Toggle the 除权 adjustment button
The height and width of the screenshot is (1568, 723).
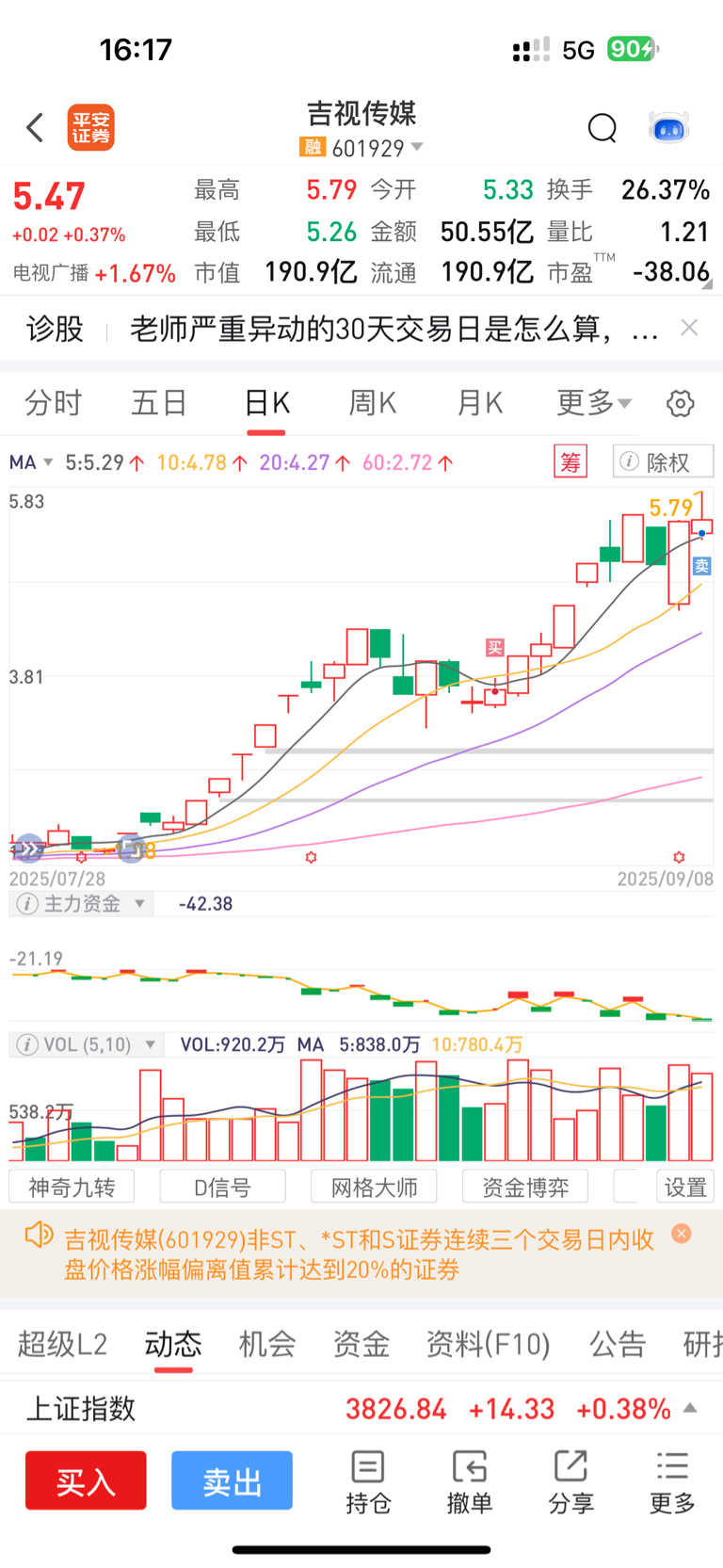tap(664, 462)
